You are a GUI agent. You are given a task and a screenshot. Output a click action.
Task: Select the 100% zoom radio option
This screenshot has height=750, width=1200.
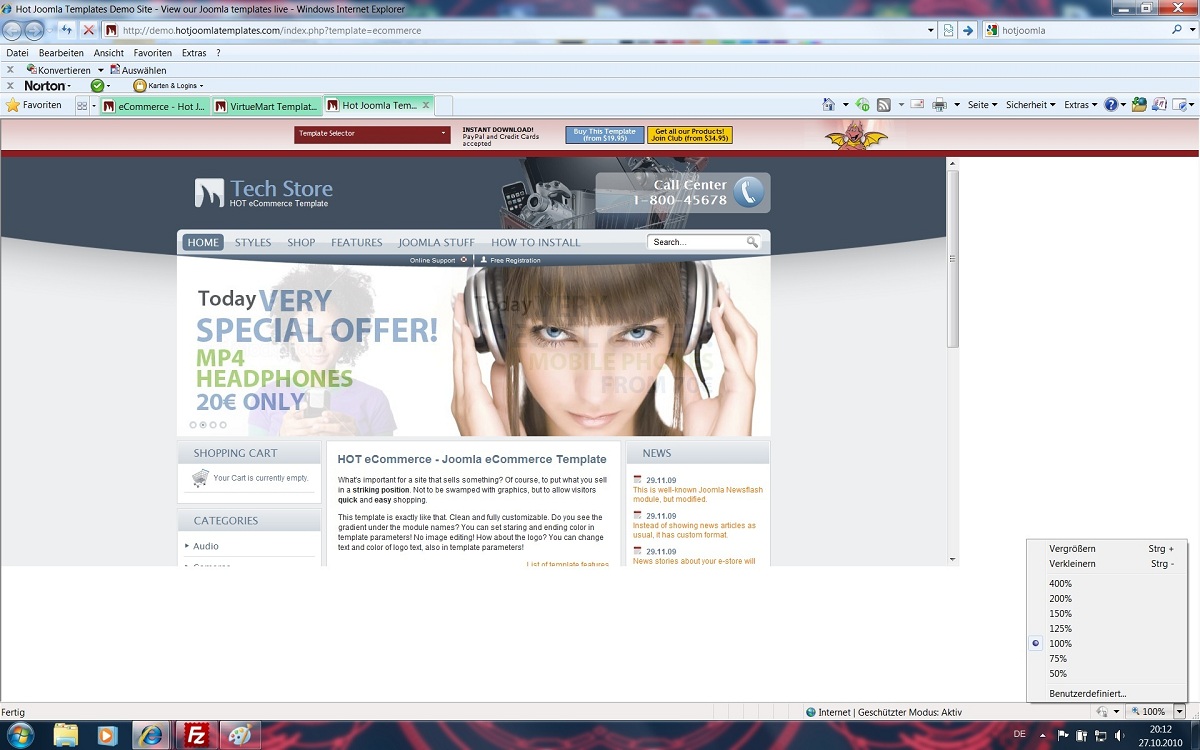(1036, 644)
